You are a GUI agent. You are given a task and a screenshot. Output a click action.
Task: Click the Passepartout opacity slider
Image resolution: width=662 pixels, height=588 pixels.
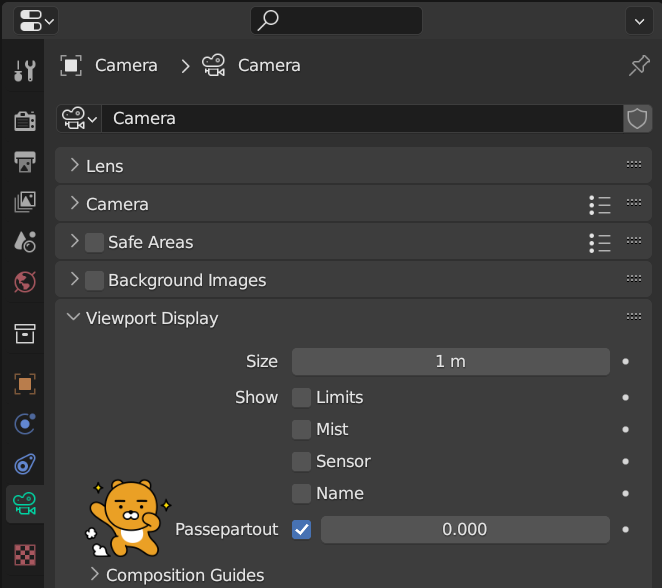(465, 530)
